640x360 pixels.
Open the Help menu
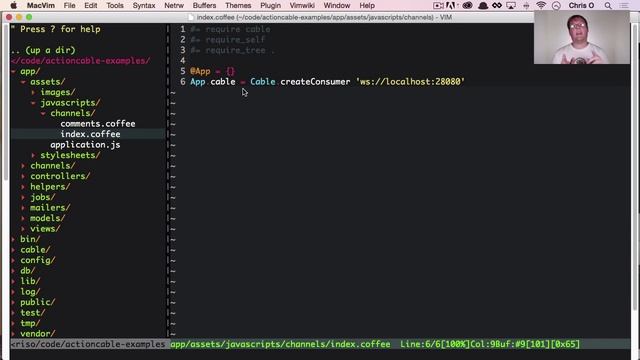click(x=367, y=5)
